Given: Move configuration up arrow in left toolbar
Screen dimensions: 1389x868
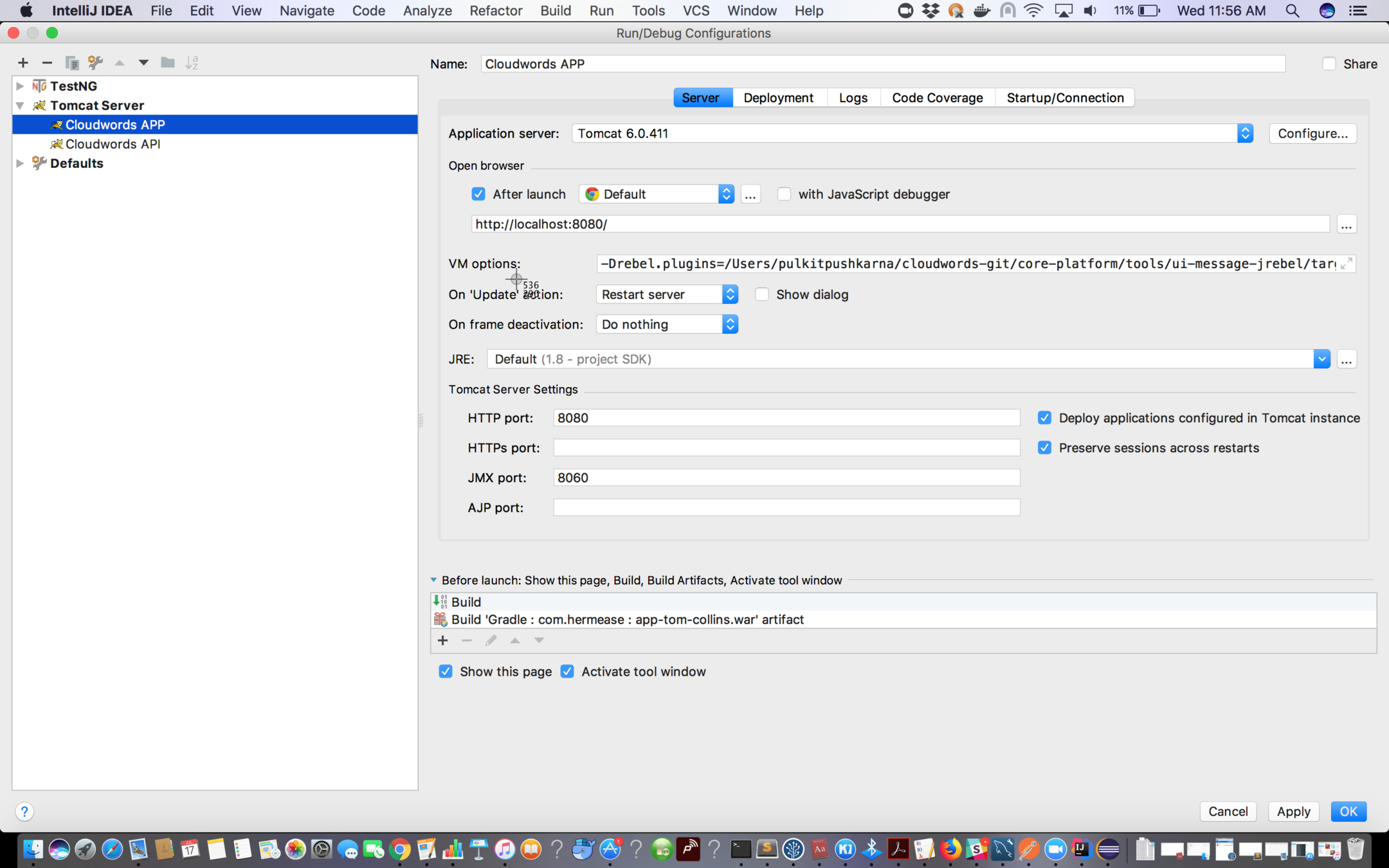Looking at the screenshot, I should tap(120, 62).
